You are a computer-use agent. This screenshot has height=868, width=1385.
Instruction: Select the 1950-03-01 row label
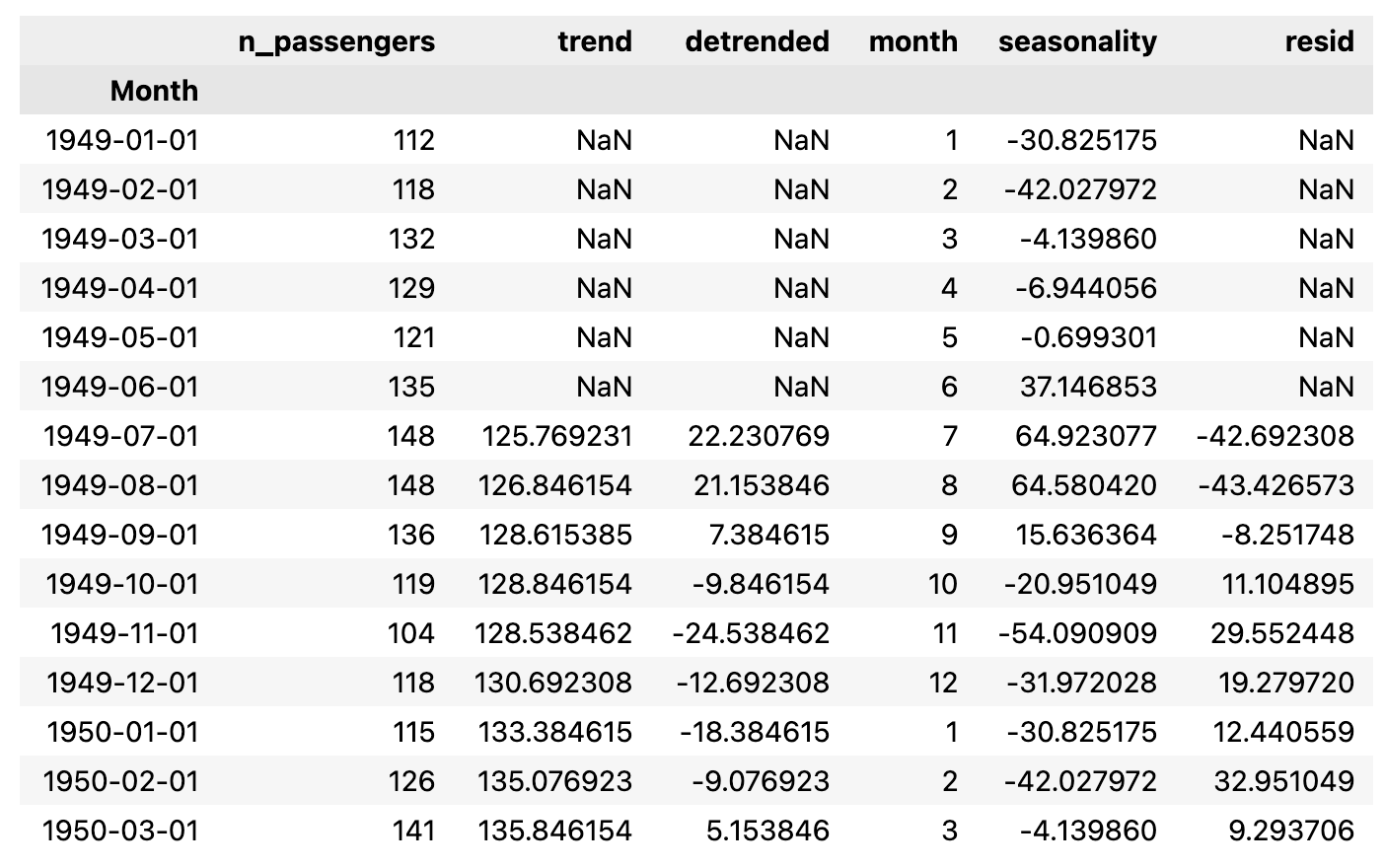coord(120,831)
